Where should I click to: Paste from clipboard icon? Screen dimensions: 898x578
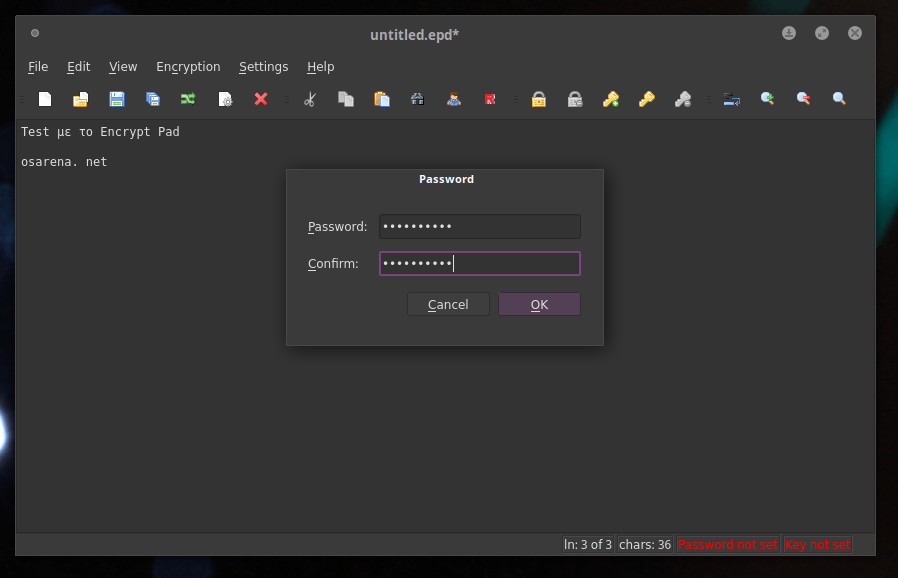[x=382, y=99]
